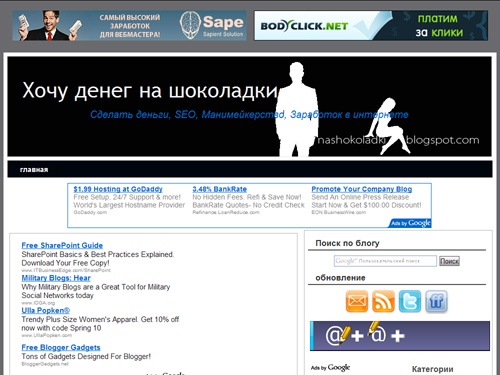Open the Military Blogs: Hear link
Image resolution: width=500 pixels, height=375 pixels.
(56, 278)
